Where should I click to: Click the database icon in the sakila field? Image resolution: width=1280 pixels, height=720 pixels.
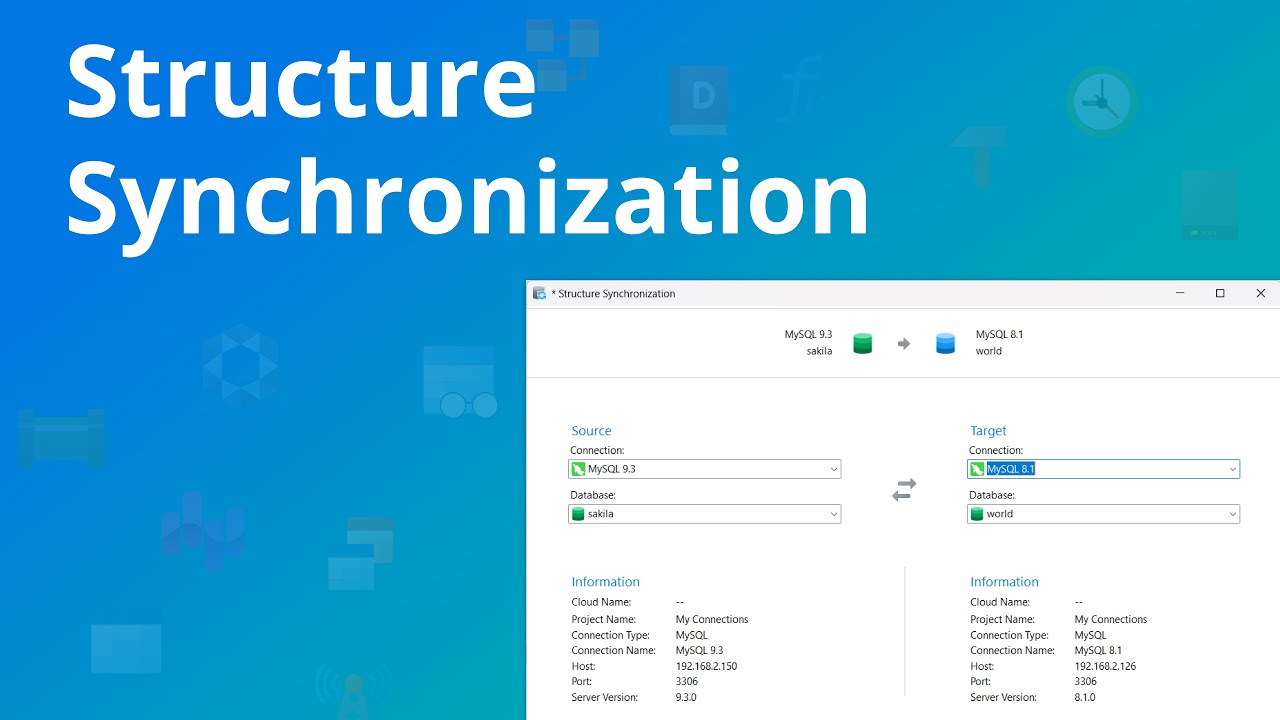[x=578, y=514]
